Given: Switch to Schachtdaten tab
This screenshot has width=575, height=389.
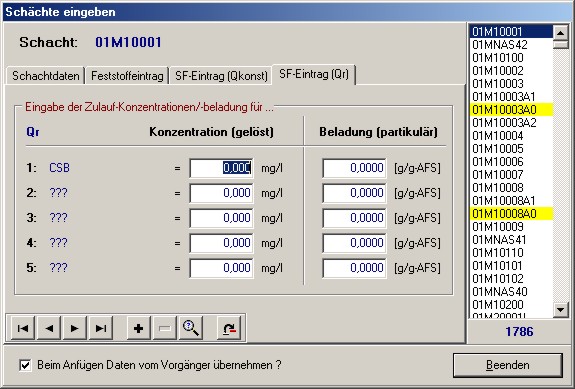Looking at the screenshot, I should tap(45, 76).
